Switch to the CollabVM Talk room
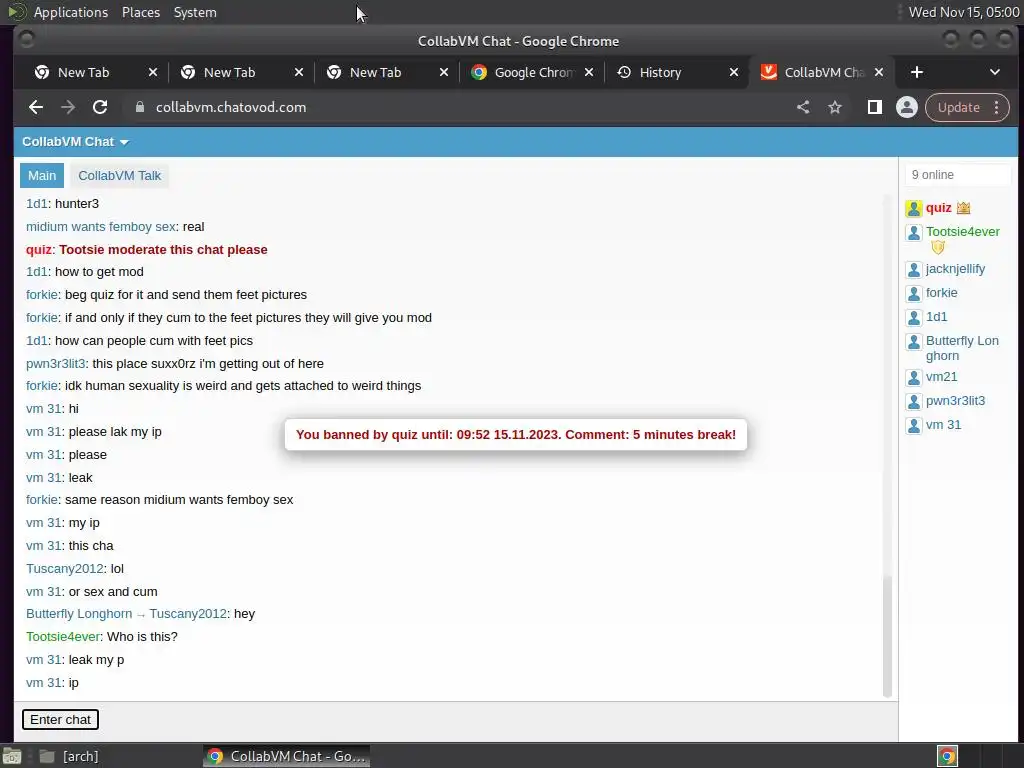 pyautogui.click(x=120, y=176)
